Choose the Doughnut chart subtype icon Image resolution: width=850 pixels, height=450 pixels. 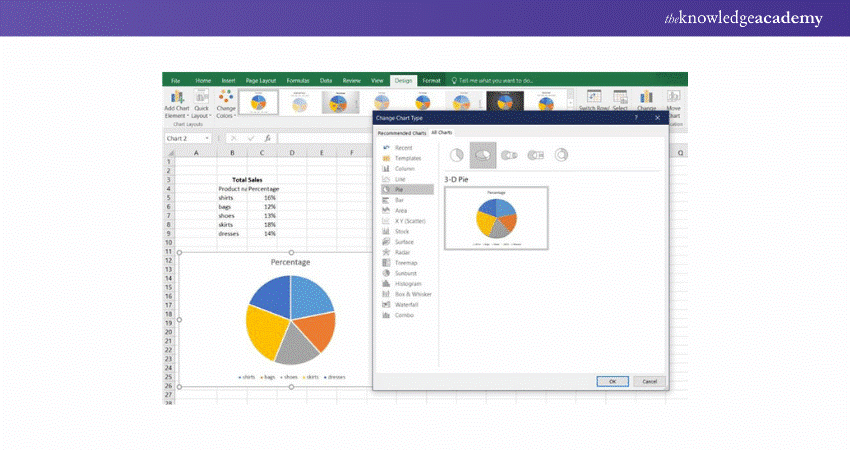click(x=561, y=155)
